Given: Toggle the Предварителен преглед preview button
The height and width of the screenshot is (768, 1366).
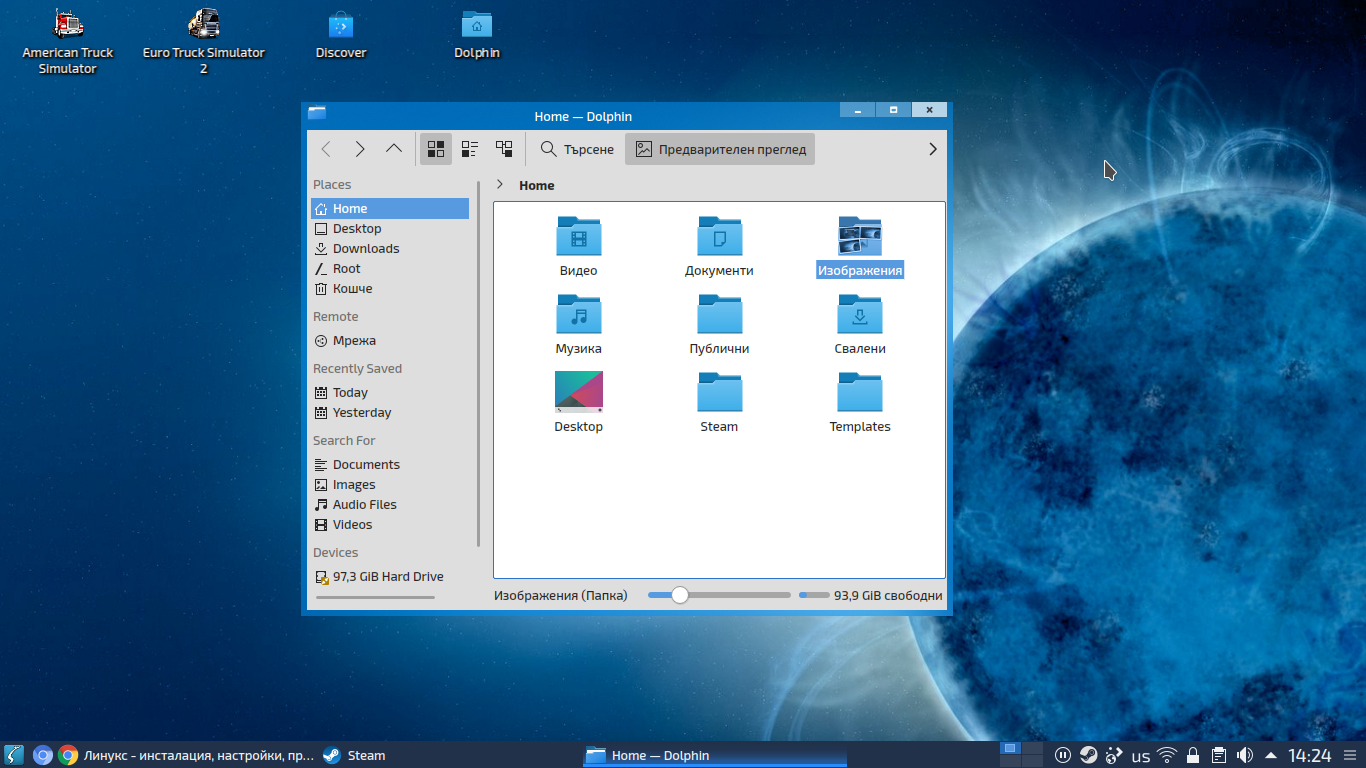Looking at the screenshot, I should tap(720, 149).
